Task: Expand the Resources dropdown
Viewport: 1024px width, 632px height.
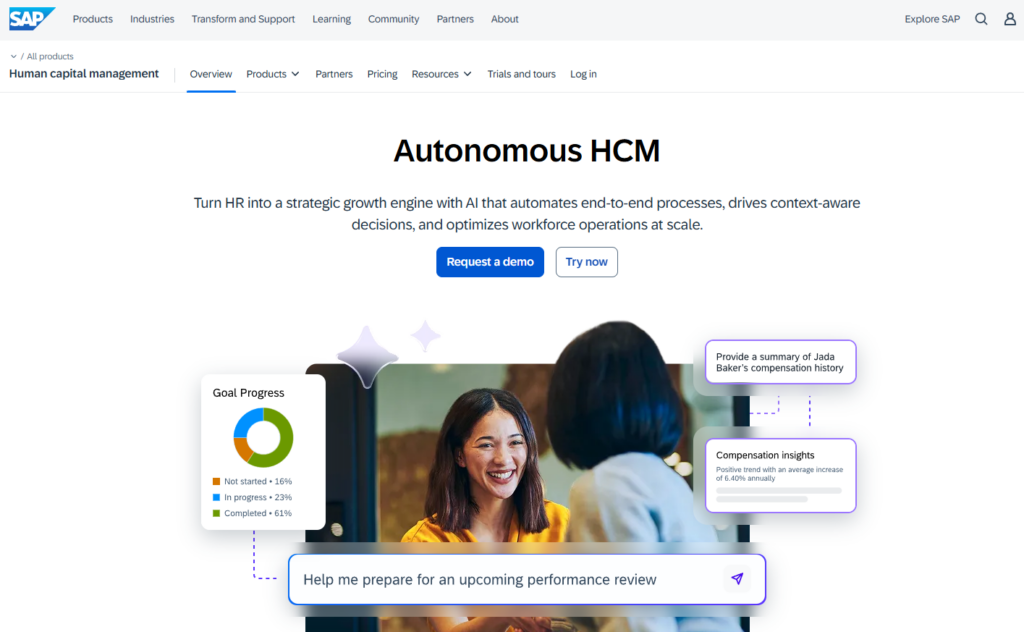Action: [x=441, y=74]
